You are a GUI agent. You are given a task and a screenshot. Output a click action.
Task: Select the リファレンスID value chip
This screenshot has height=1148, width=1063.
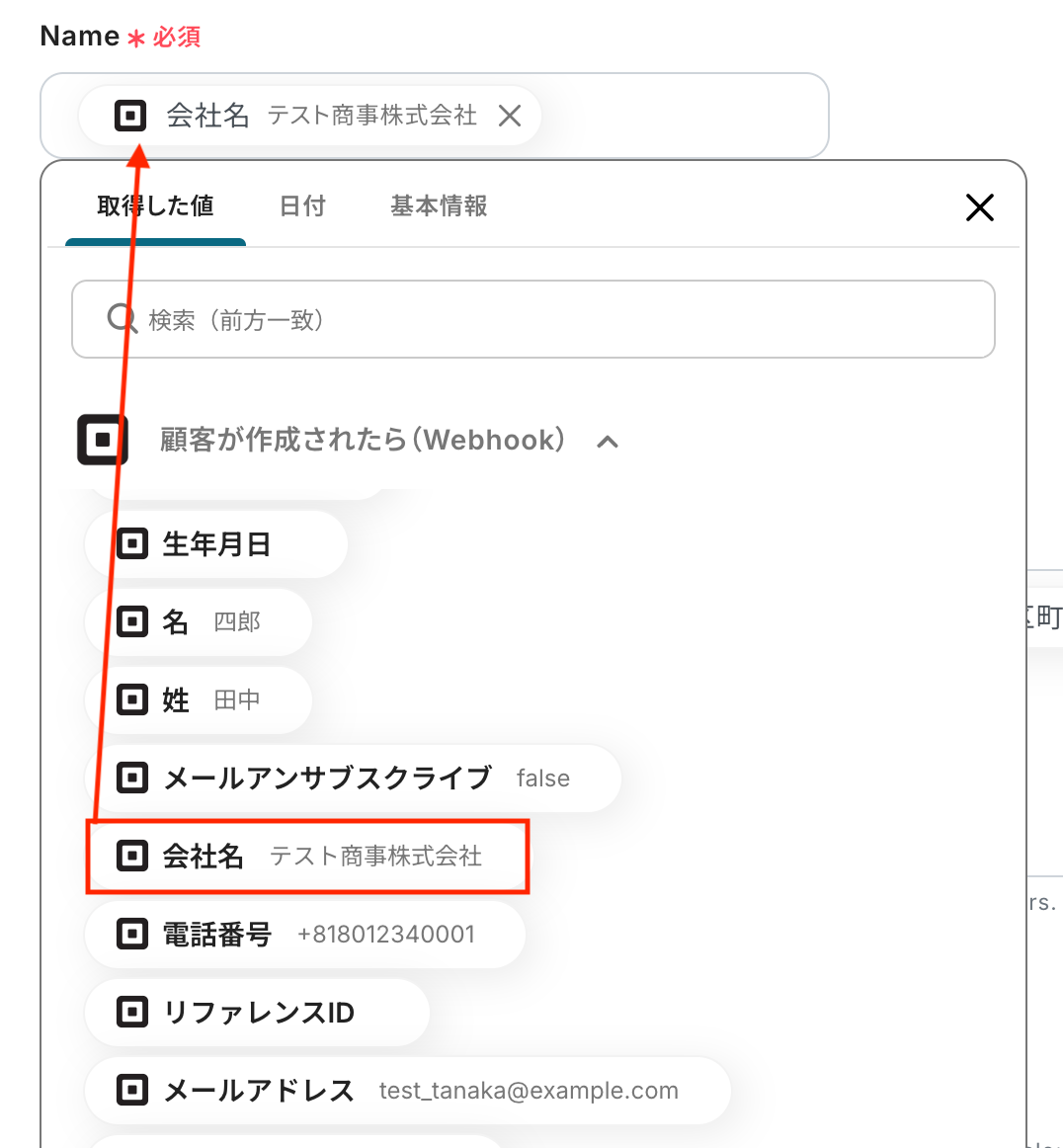(257, 1012)
